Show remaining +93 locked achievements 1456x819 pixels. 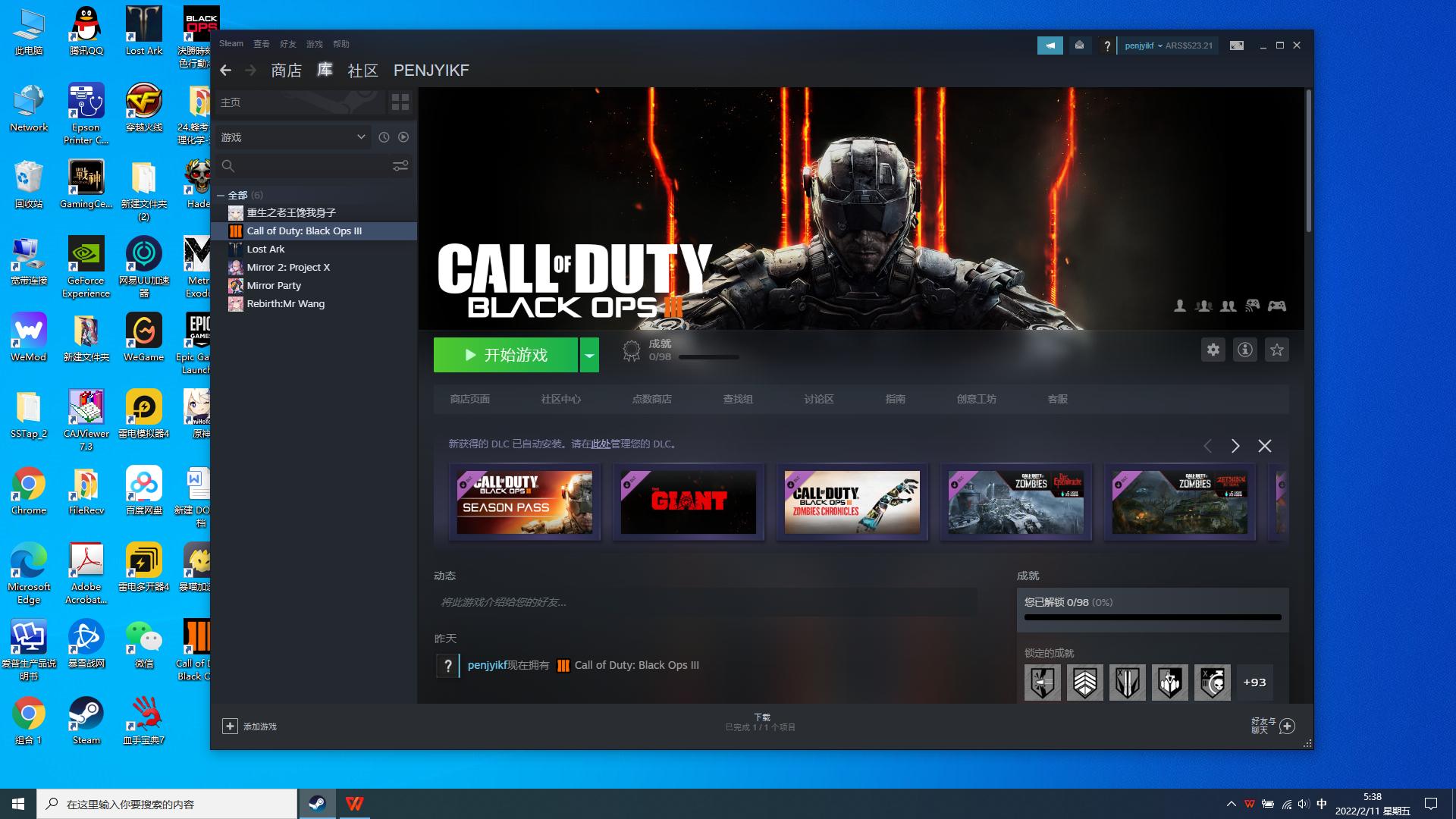1255,682
